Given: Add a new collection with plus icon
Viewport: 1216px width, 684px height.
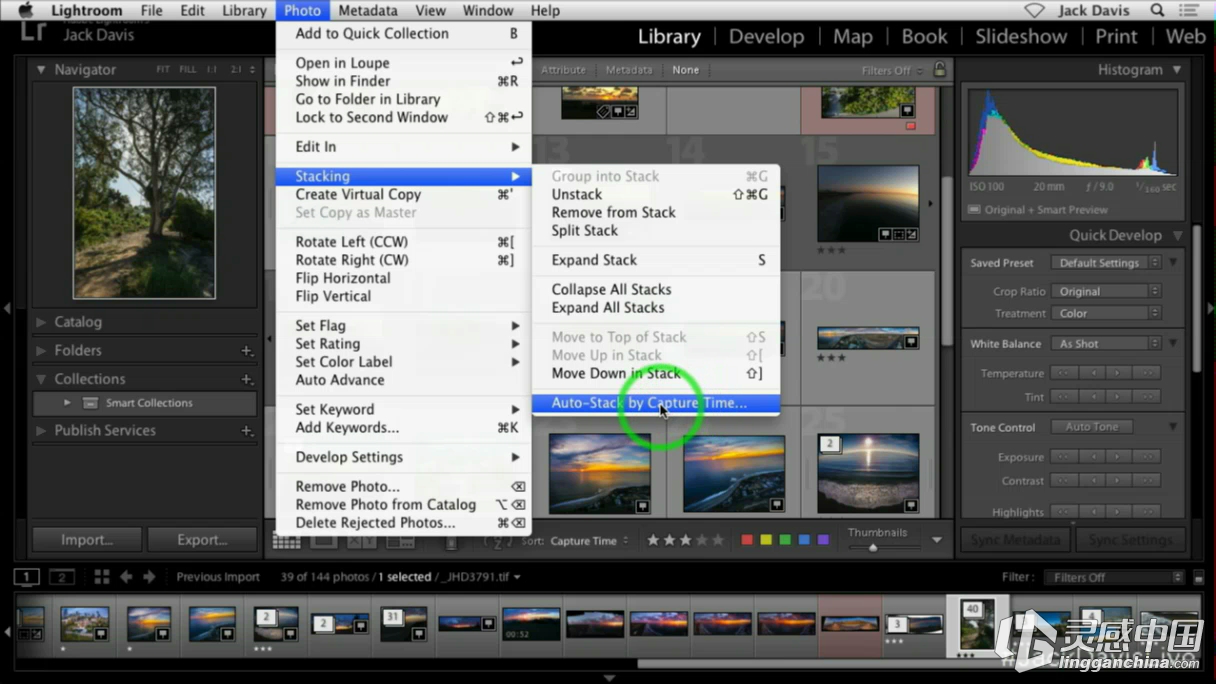Looking at the screenshot, I should point(246,380).
